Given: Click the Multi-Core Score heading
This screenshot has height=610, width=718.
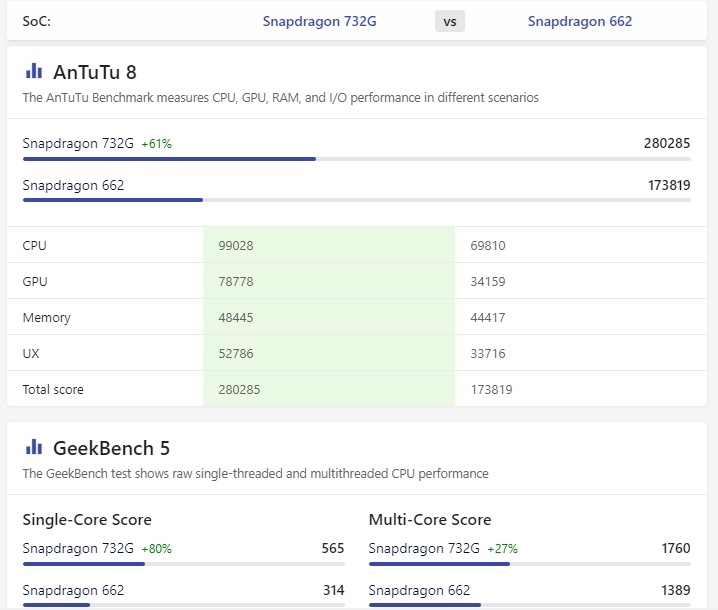Looking at the screenshot, I should click(x=430, y=520).
